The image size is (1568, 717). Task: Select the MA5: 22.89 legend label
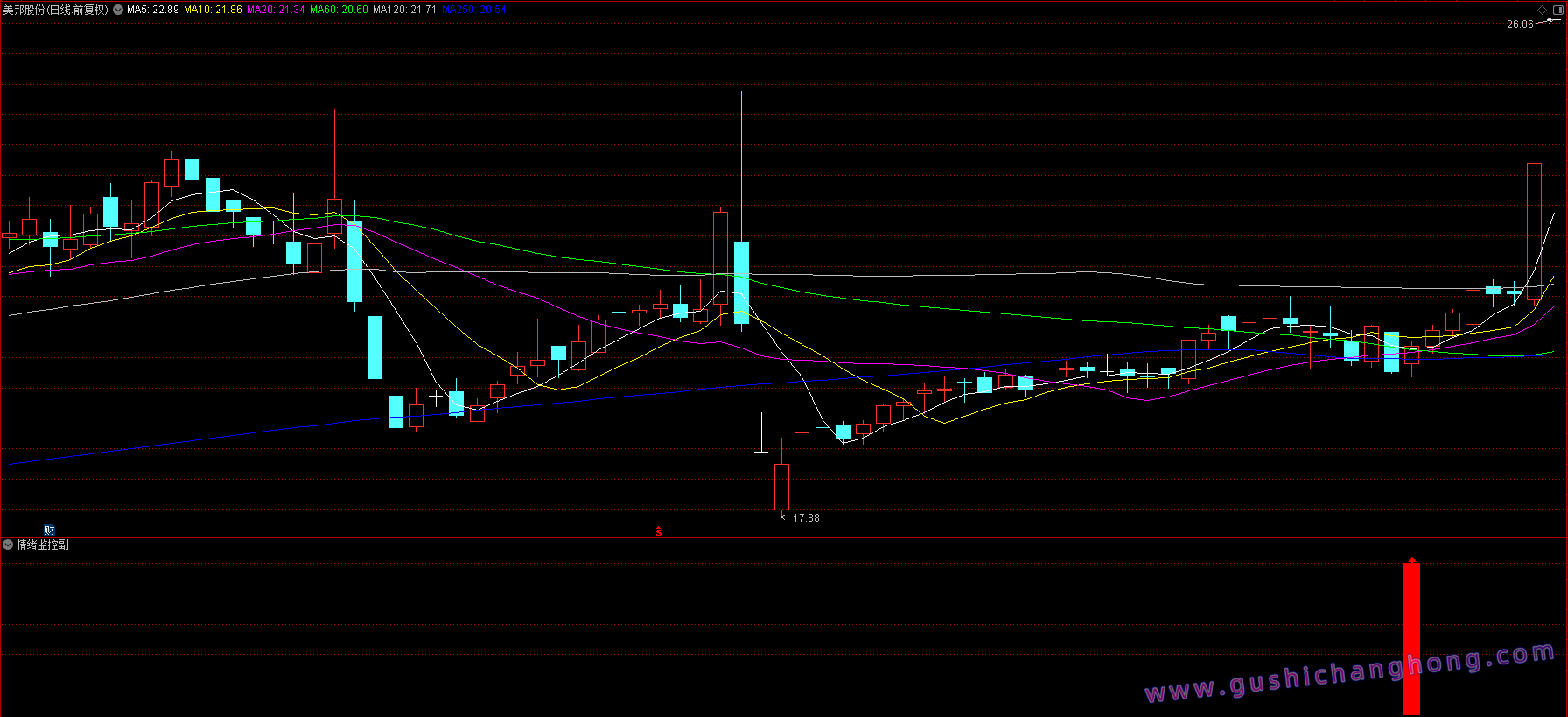[153, 10]
